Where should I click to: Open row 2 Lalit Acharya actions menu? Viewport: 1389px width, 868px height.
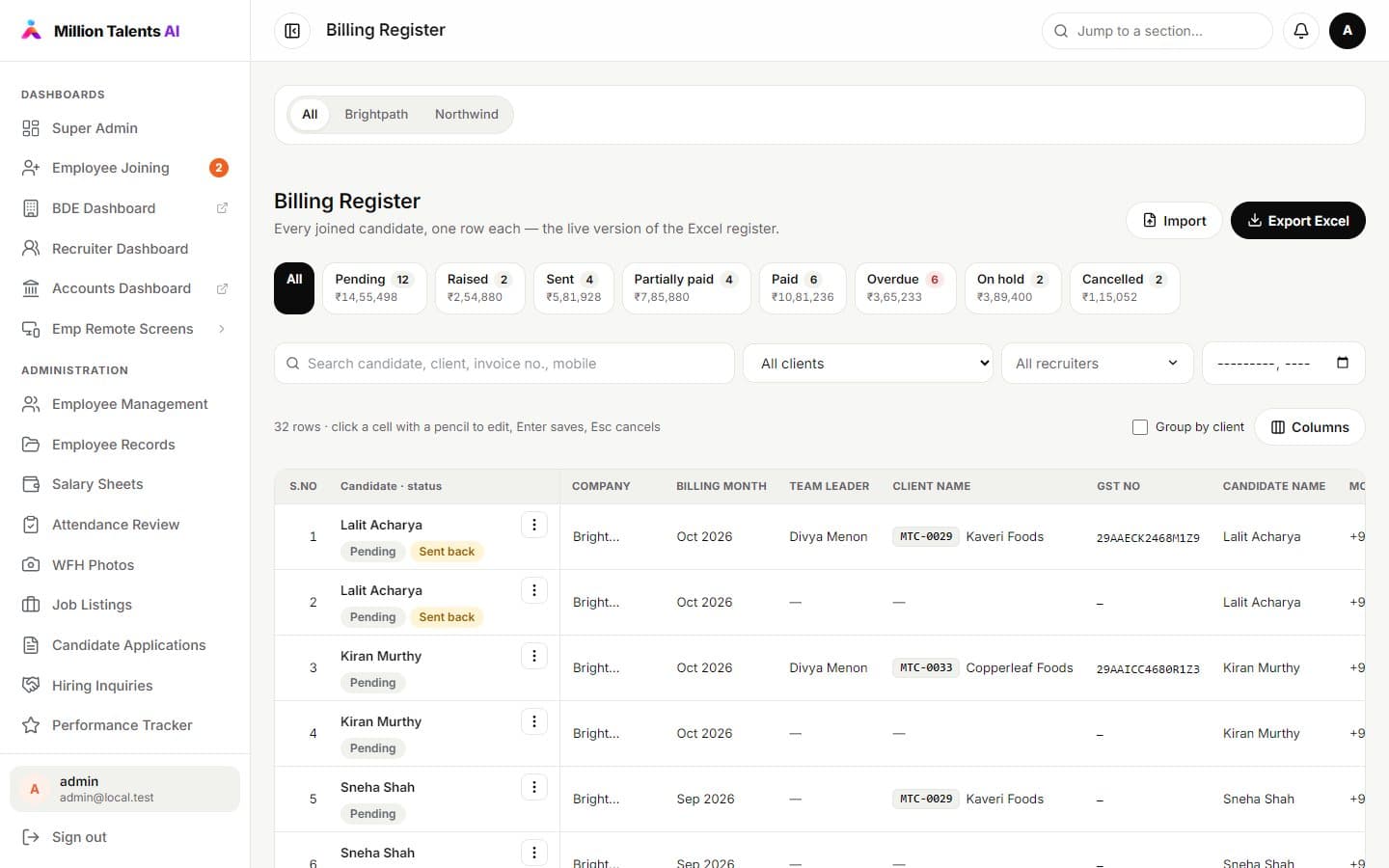click(x=534, y=590)
